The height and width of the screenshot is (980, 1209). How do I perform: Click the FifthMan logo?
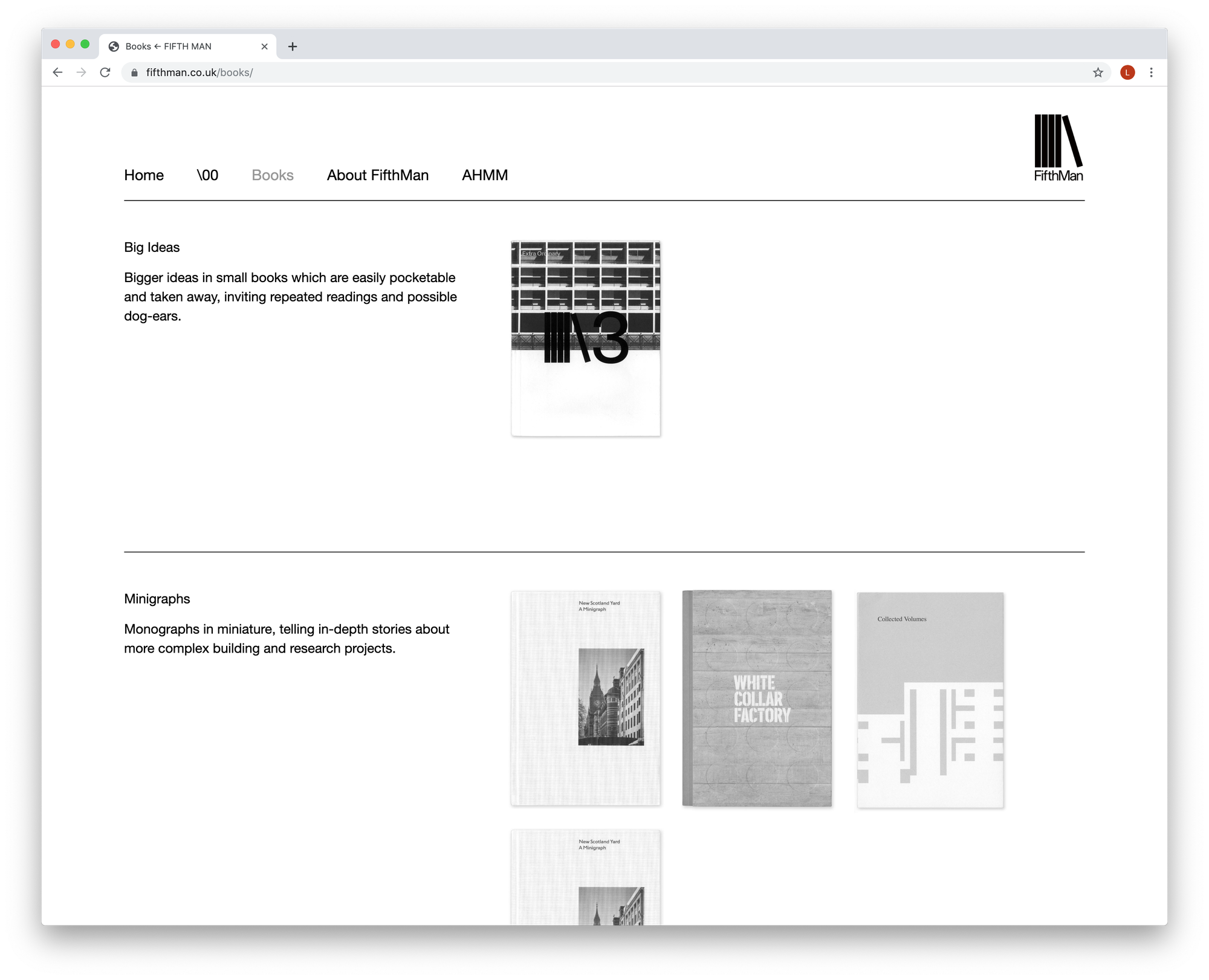point(1058,148)
